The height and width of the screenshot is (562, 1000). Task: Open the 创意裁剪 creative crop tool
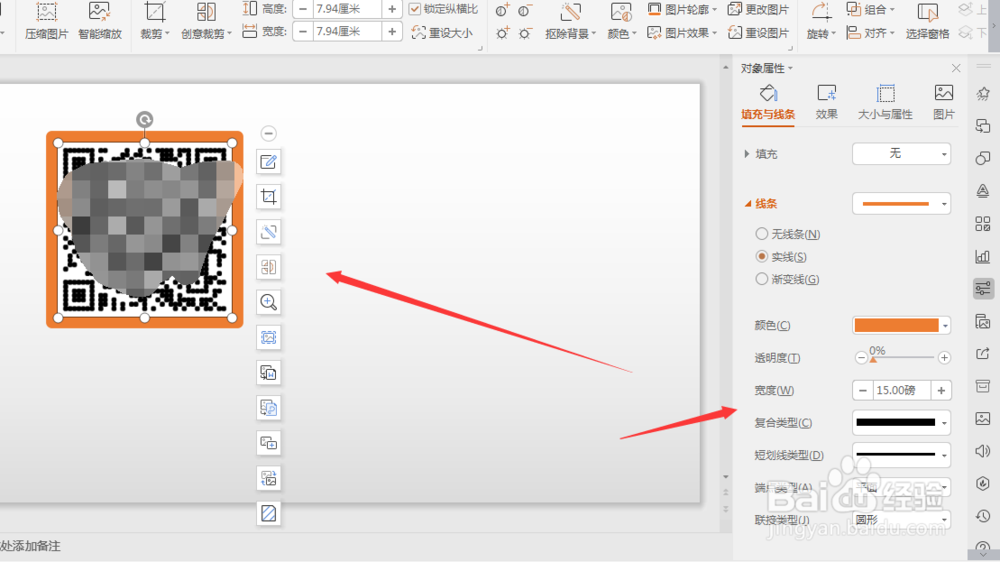coord(206,21)
